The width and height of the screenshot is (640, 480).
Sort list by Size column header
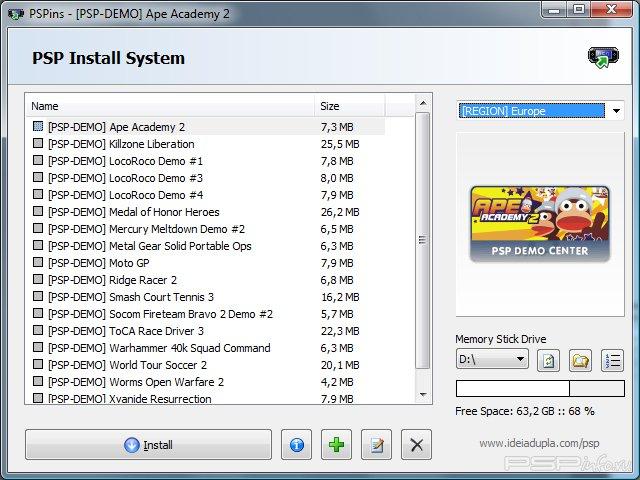pos(349,106)
